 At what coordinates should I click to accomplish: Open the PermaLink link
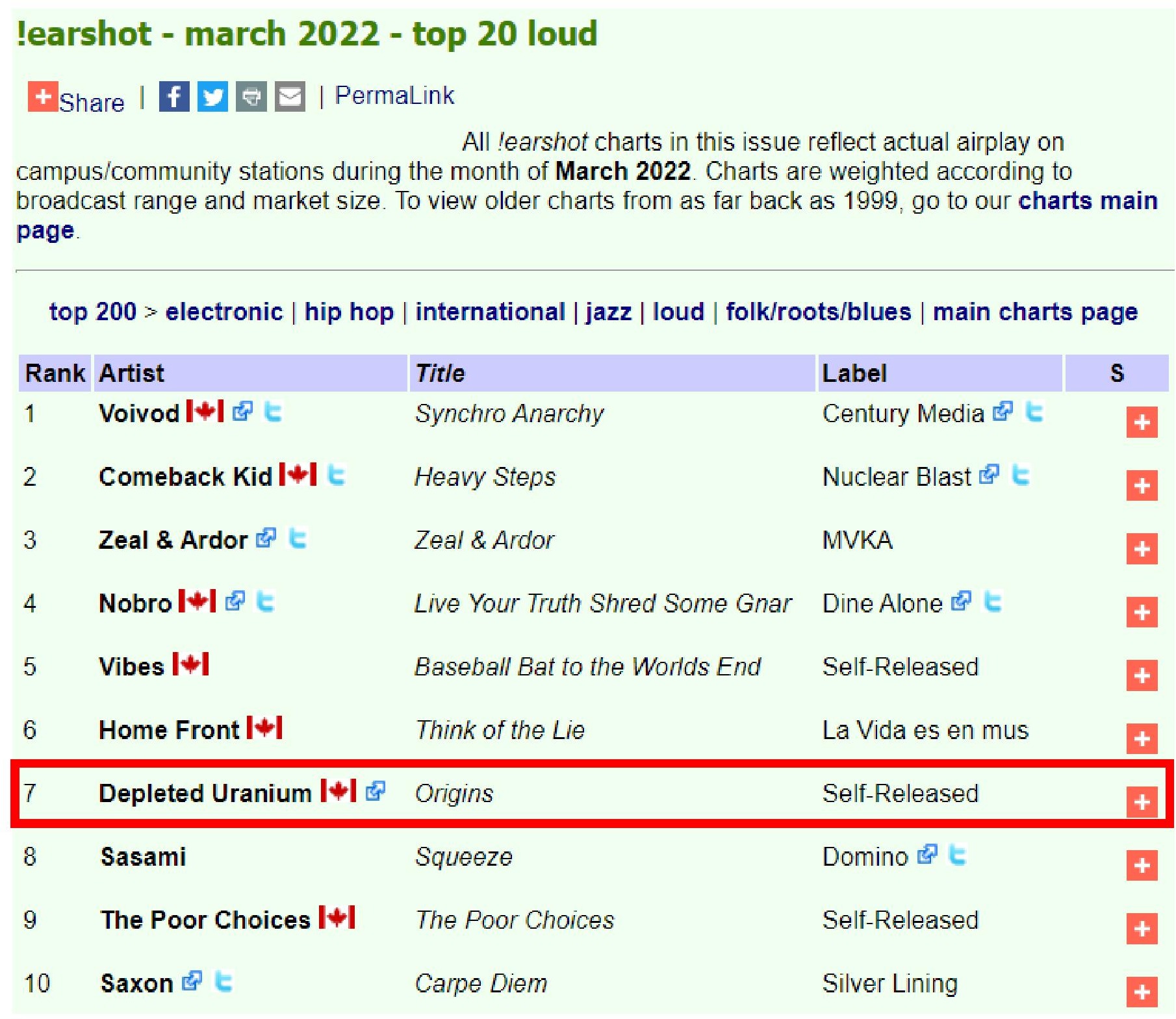pyautogui.click(x=394, y=95)
